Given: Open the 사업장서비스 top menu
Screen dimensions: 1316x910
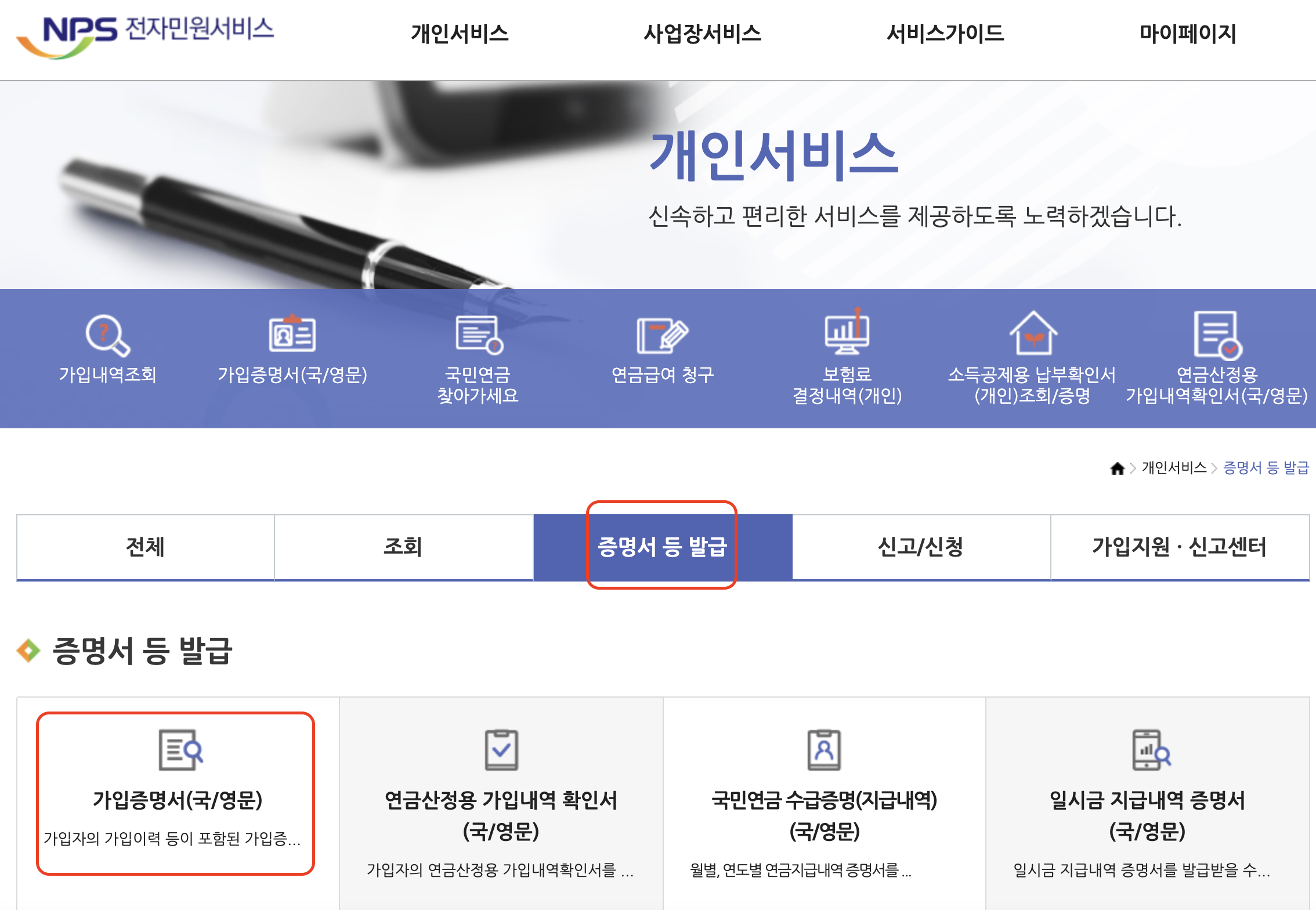Looking at the screenshot, I should [702, 34].
